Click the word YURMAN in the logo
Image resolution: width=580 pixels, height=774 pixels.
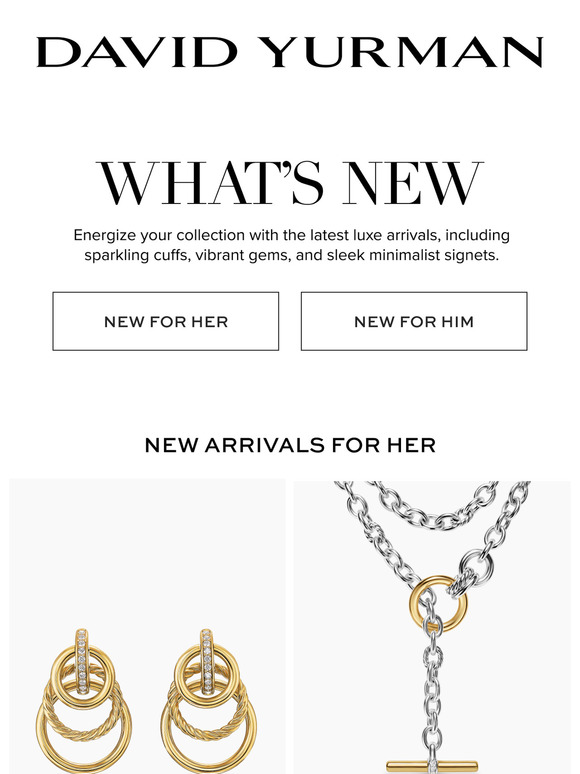401,52
